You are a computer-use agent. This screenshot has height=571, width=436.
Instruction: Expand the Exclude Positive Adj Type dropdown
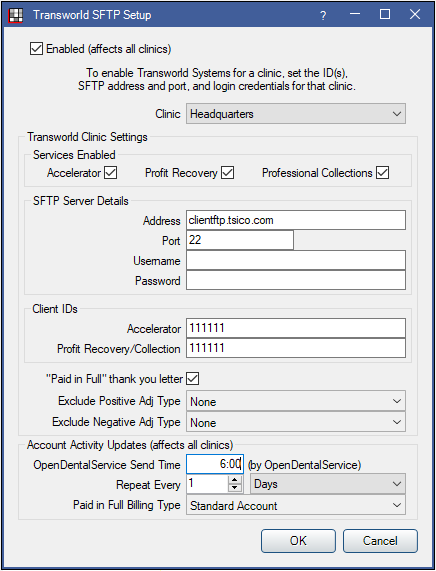pos(296,401)
